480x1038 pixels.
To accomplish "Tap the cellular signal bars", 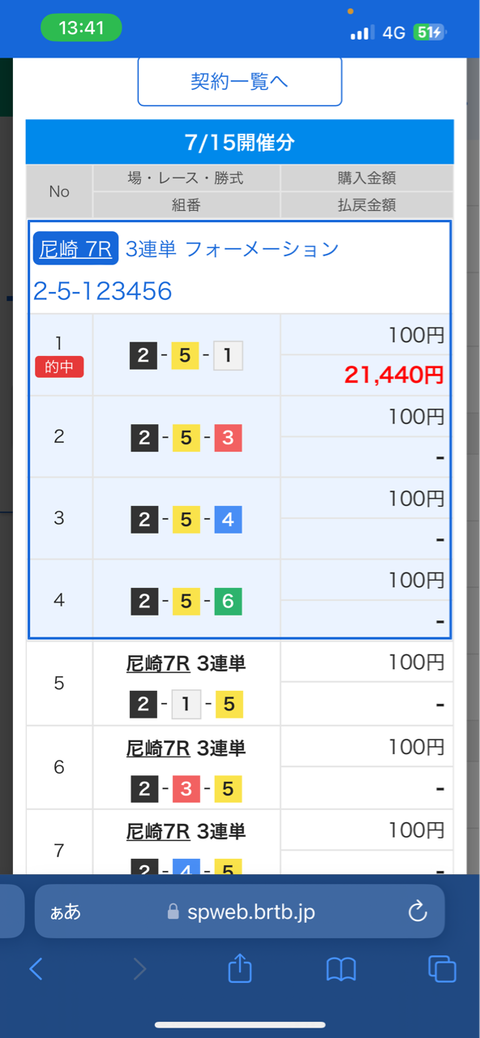I will pos(362,32).
